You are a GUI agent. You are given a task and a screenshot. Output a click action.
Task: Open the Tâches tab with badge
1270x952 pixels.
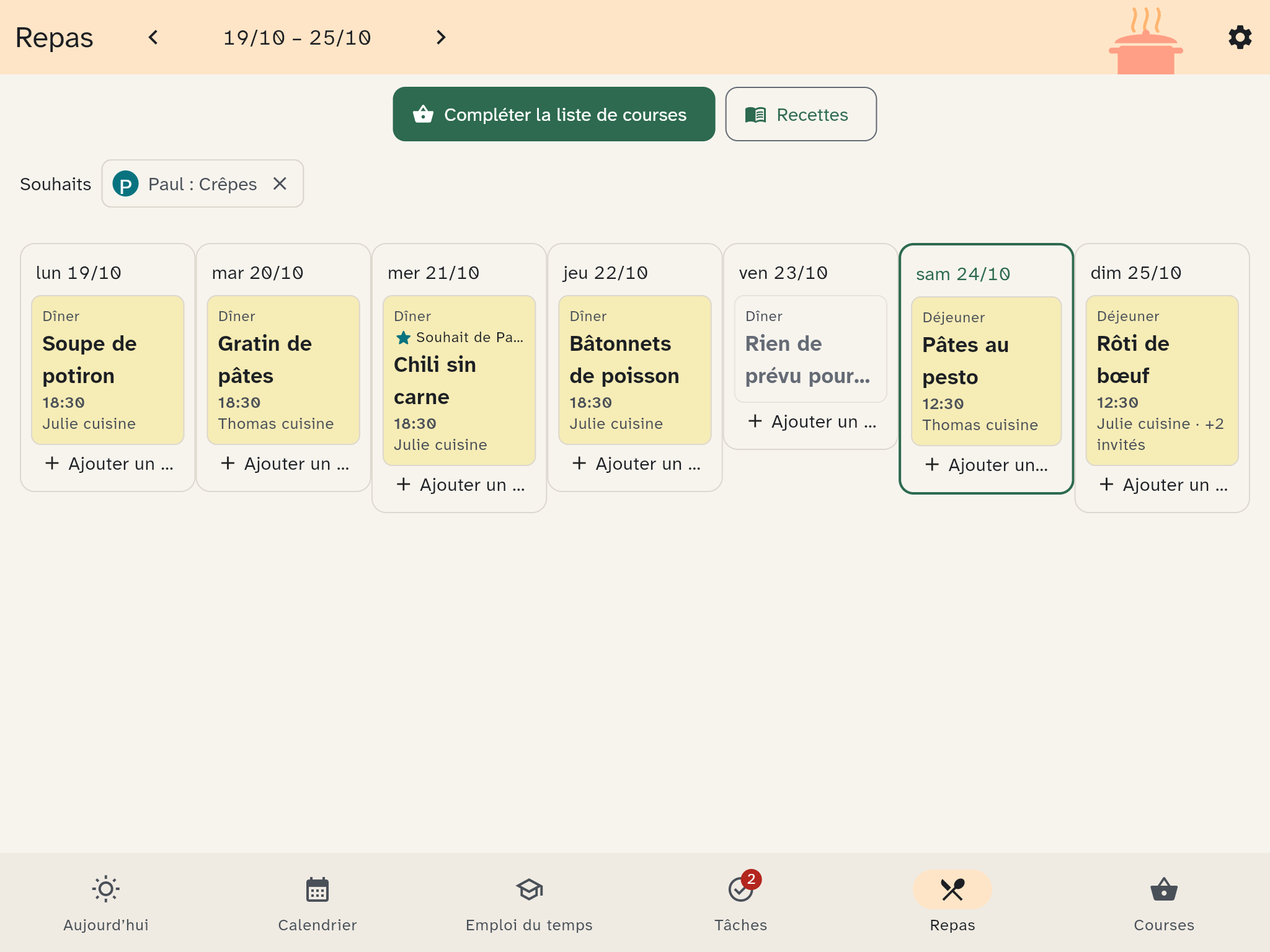coord(740,902)
